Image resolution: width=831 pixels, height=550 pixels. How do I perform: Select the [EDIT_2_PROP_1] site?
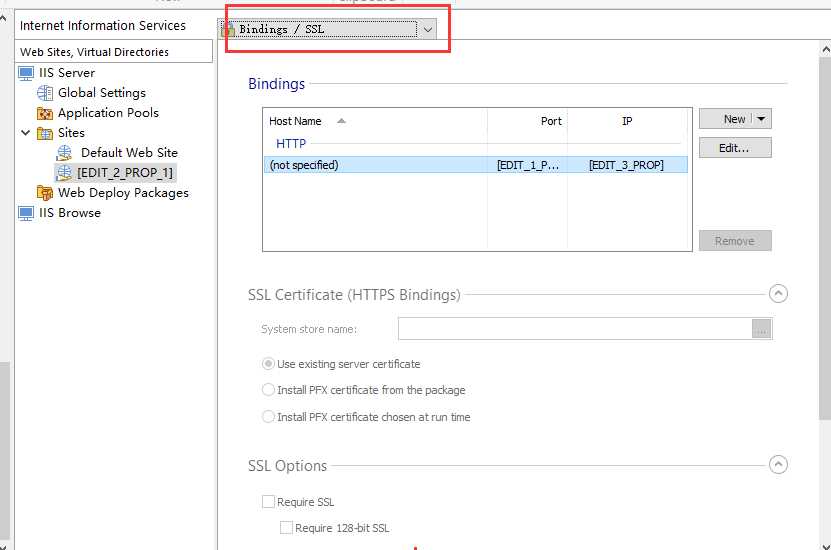125,173
